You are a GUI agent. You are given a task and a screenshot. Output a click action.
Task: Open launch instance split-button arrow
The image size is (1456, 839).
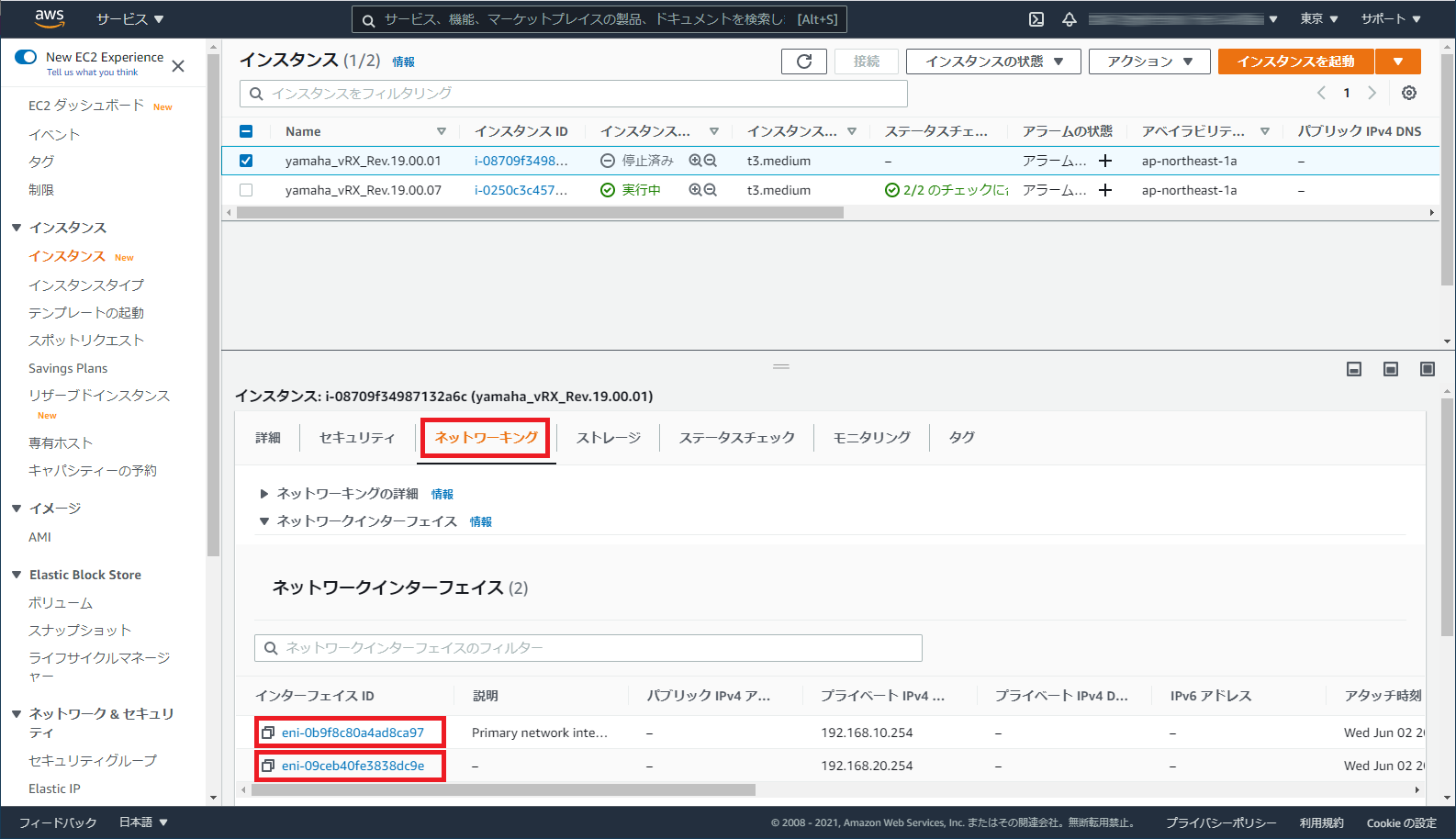tap(1398, 62)
